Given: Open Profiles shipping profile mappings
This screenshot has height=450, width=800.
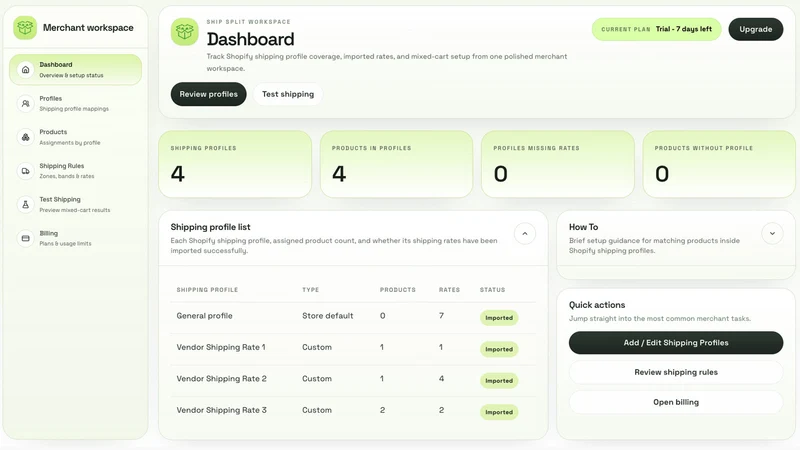Looking at the screenshot, I should (x=76, y=104).
